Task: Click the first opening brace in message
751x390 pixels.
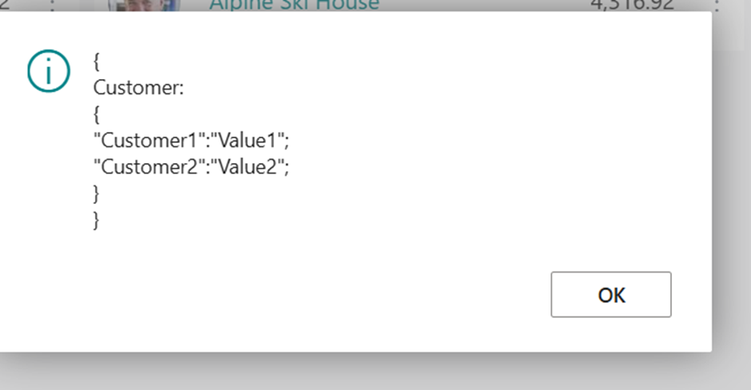Action: [96, 62]
